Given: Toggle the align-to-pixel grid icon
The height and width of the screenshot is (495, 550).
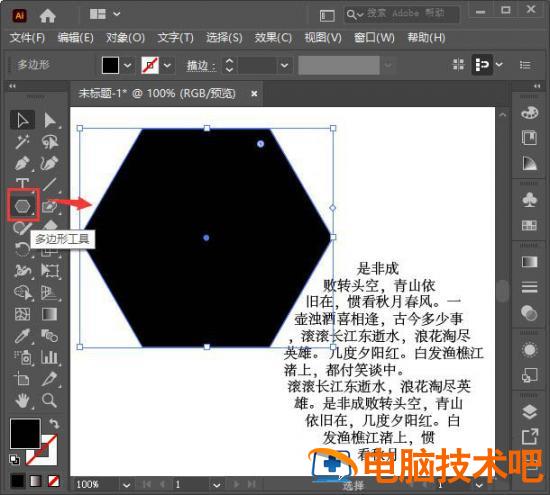Looking at the screenshot, I should coord(458,65).
